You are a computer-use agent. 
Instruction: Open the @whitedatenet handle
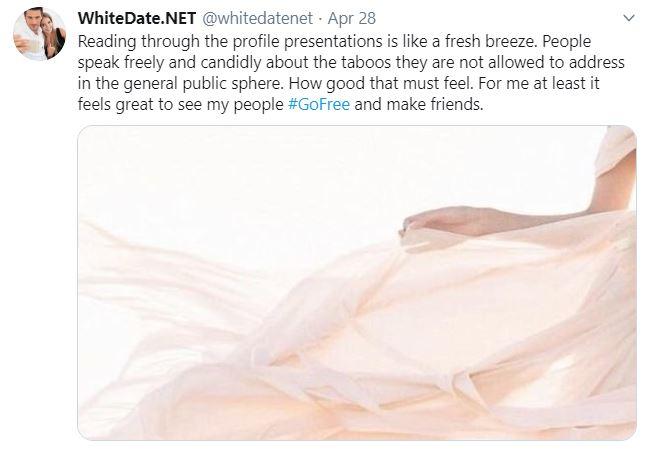(x=257, y=18)
